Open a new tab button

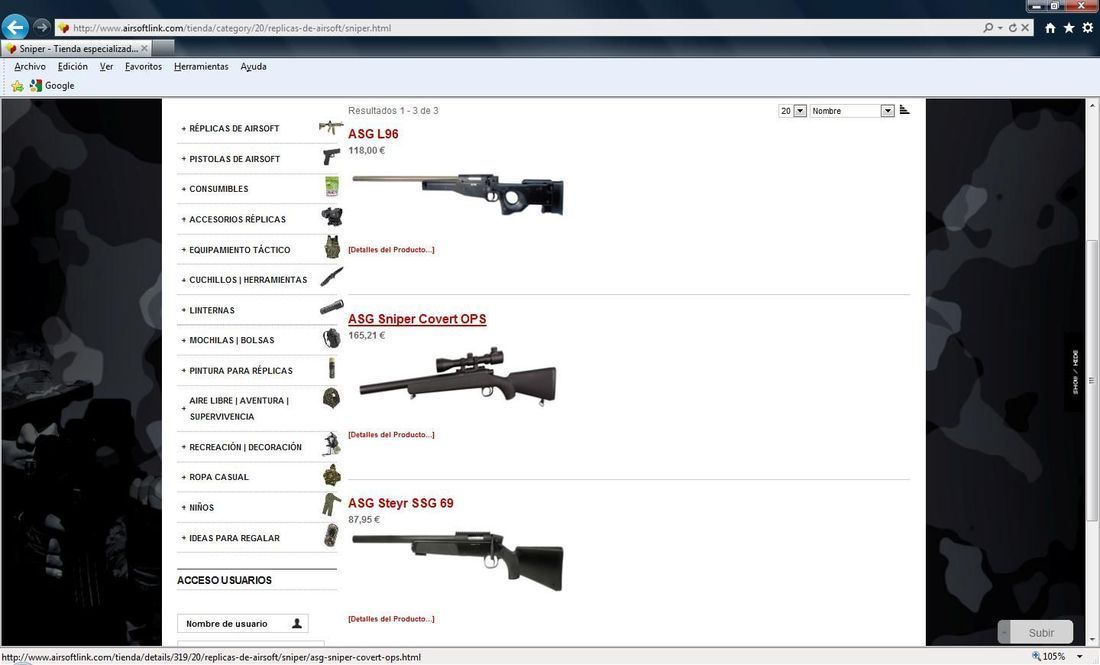coord(163,48)
